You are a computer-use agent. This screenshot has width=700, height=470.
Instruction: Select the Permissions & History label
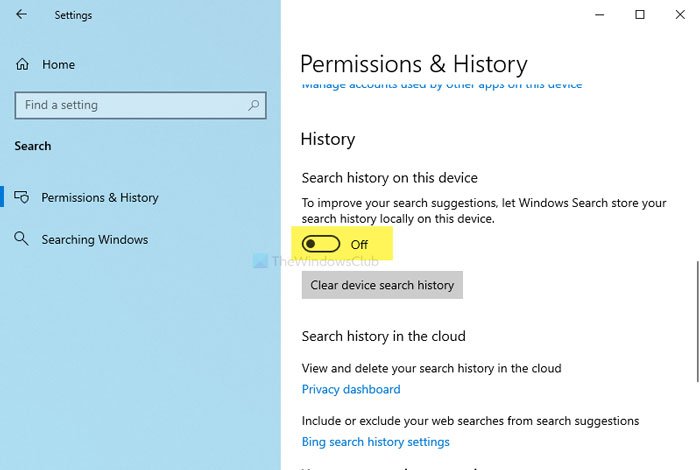(x=100, y=198)
